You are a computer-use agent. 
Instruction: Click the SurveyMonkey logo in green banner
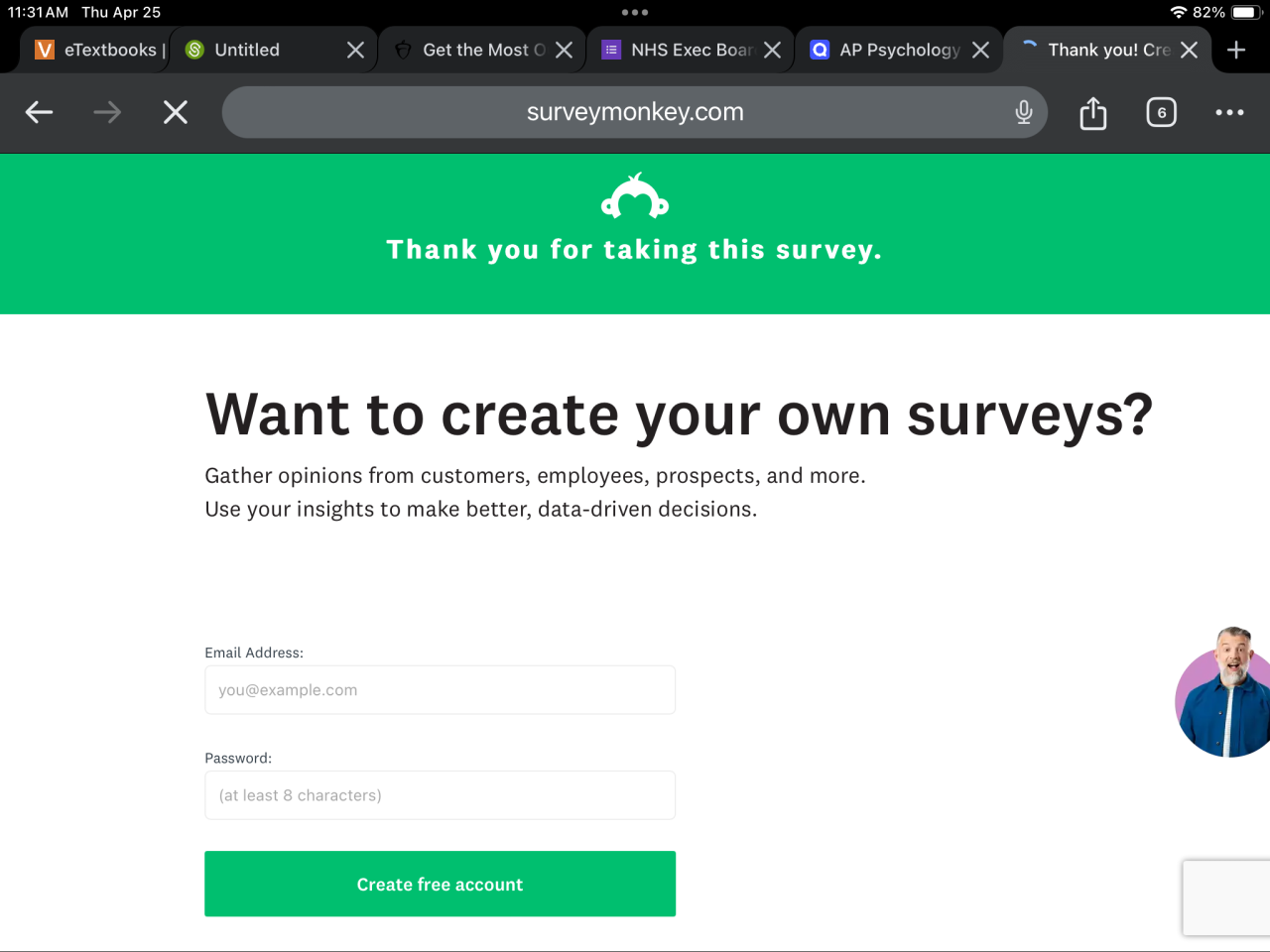(635, 196)
